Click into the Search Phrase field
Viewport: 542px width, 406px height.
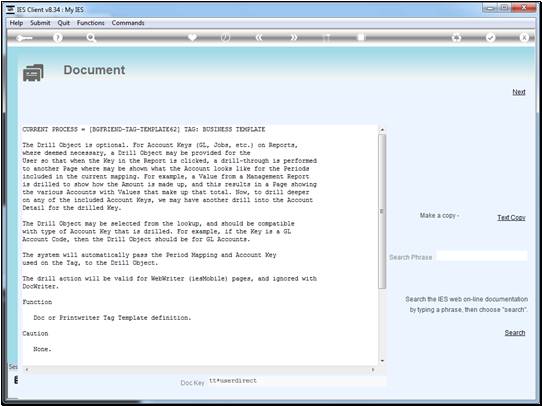pos(482,256)
